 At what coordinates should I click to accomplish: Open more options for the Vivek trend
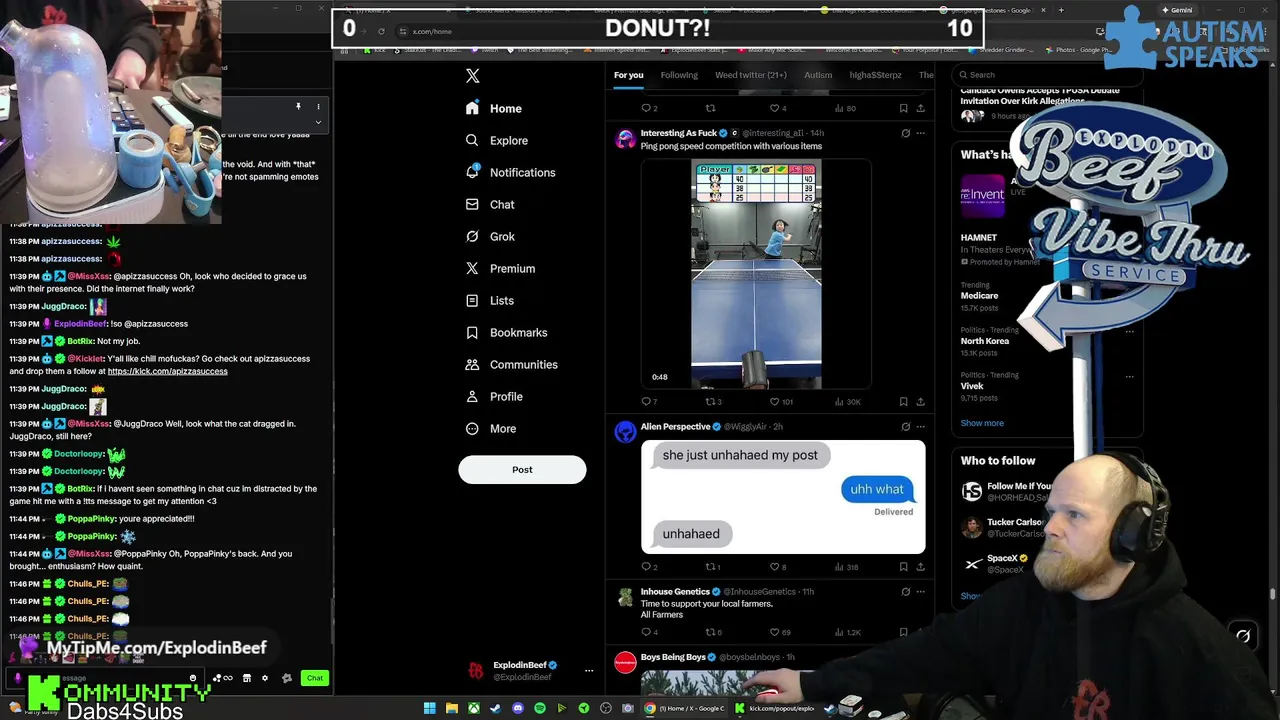coord(1129,377)
